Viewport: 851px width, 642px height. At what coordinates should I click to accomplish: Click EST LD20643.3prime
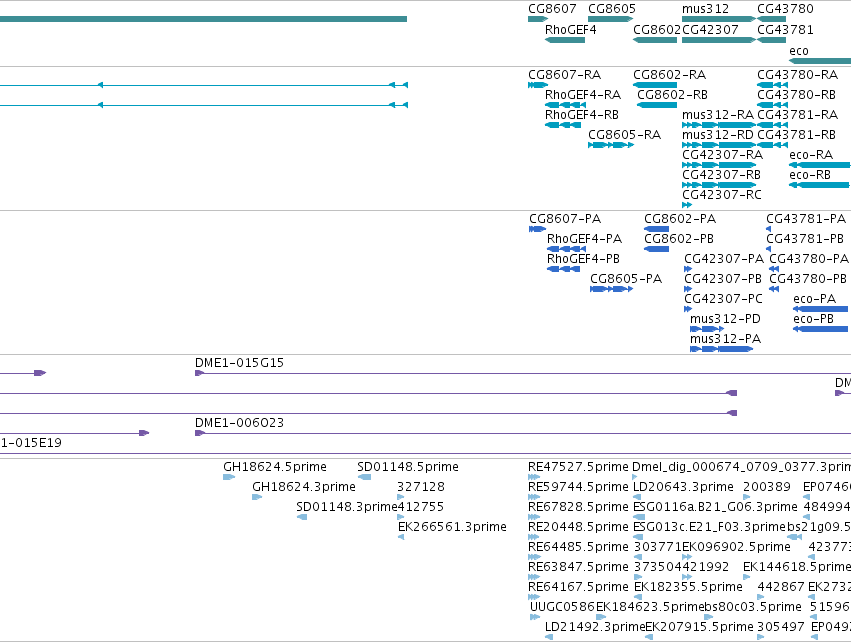[683, 487]
